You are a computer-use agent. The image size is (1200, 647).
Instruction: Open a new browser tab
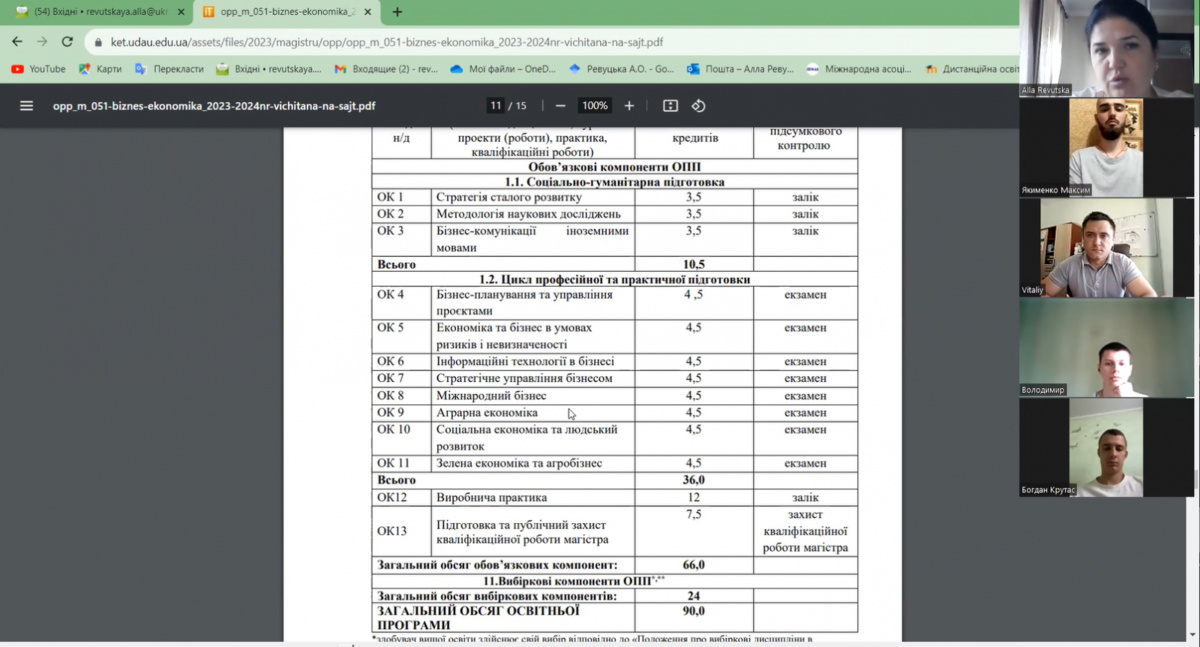coord(397,12)
